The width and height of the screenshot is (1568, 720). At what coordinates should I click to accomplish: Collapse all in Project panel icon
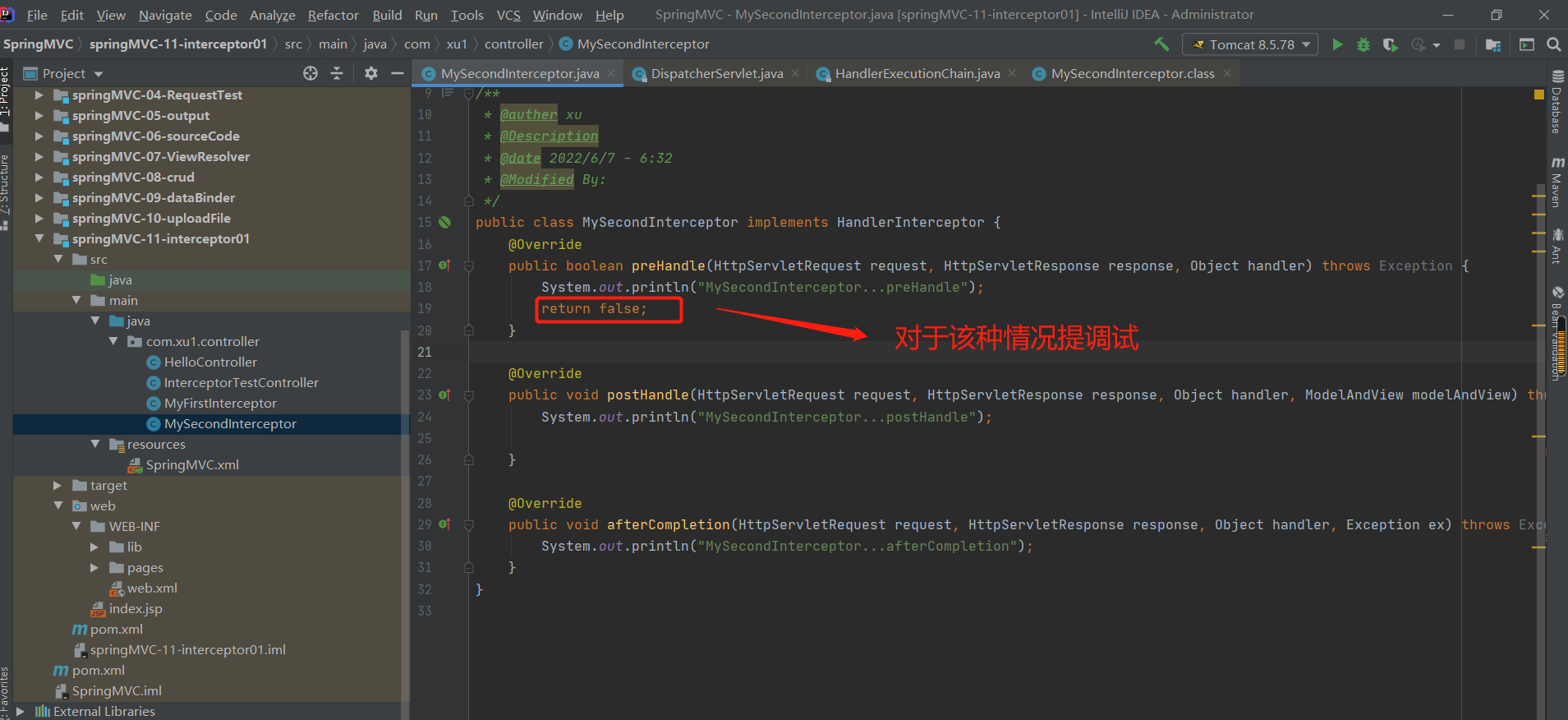(337, 73)
